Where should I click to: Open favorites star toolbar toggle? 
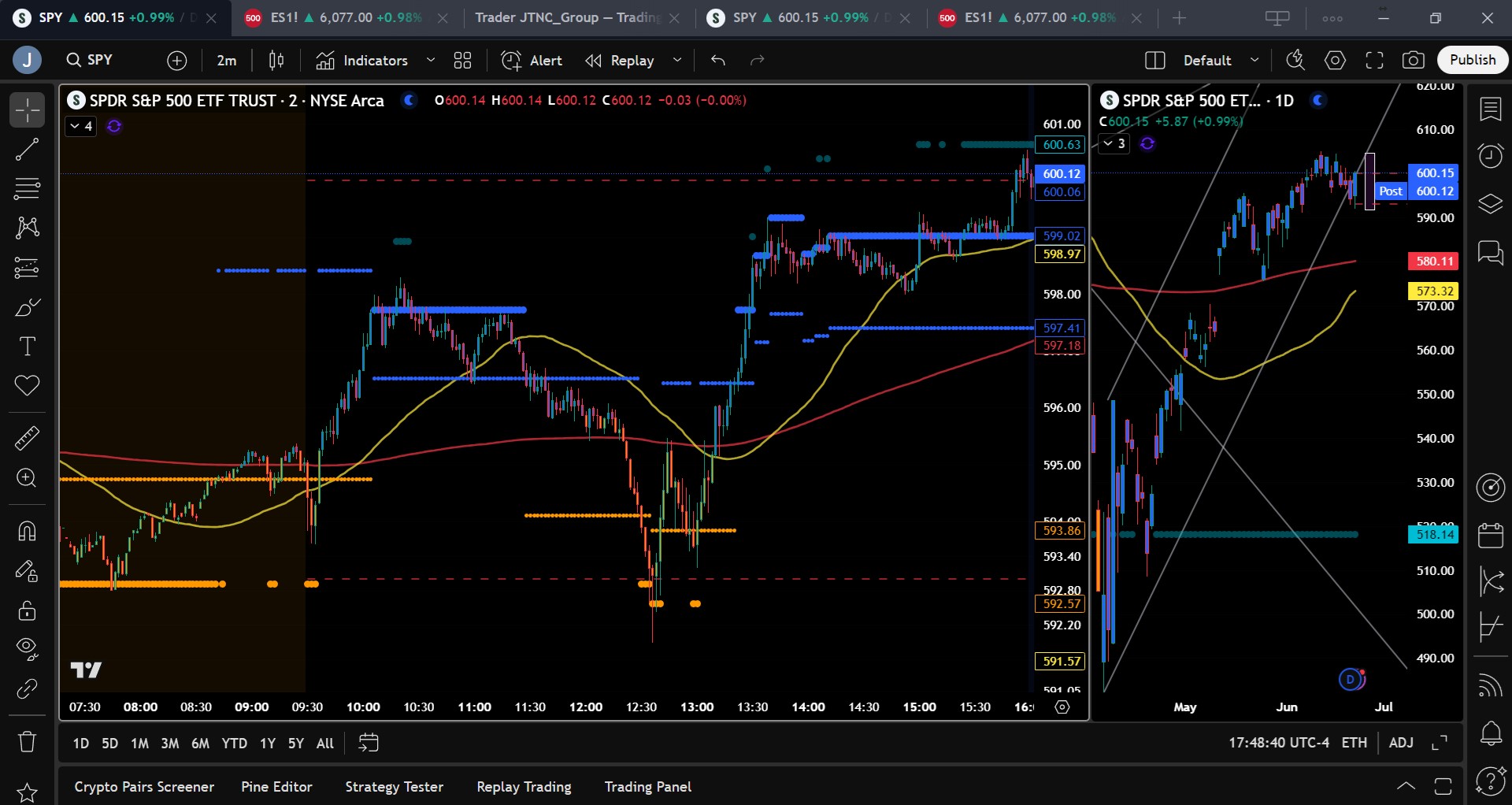(x=27, y=792)
